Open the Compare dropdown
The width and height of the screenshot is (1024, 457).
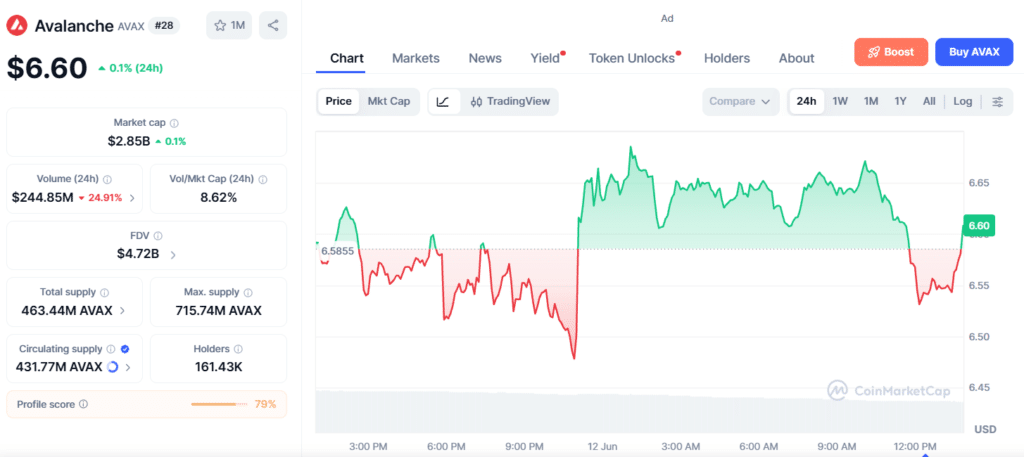[x=741, y=102]
